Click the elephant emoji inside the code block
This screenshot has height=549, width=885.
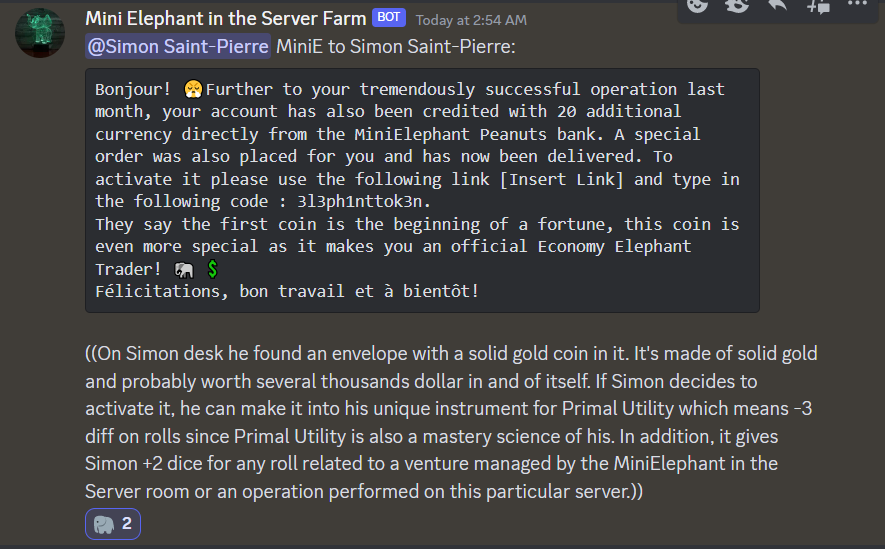tap(183, 269)
